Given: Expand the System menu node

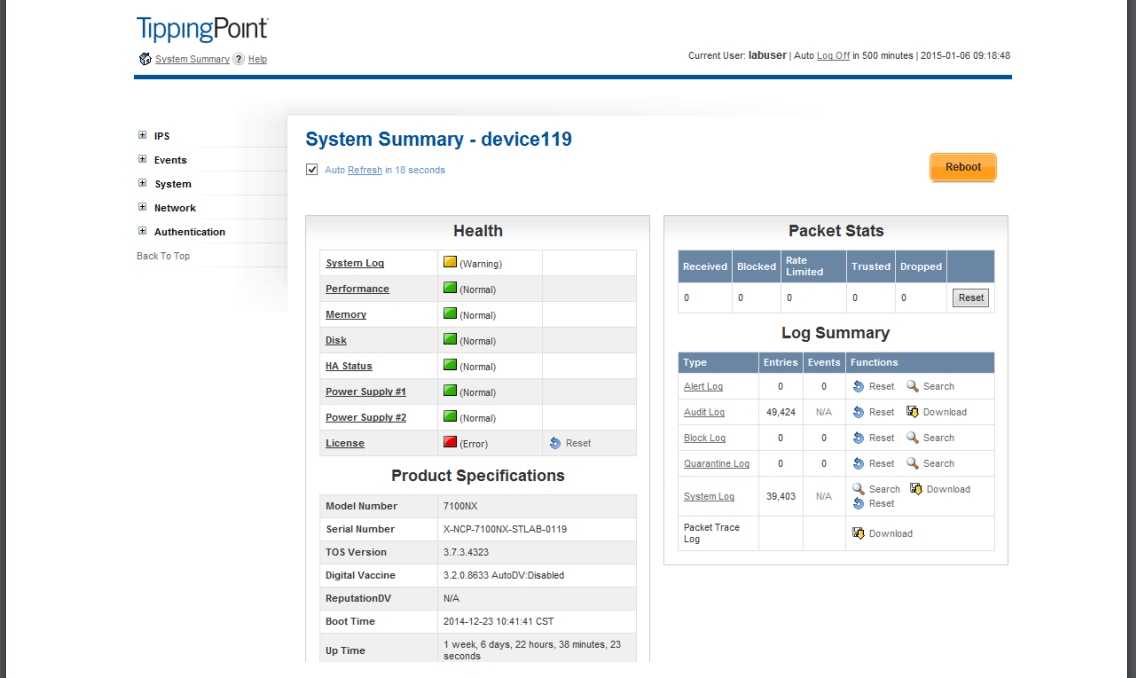Looking at the screenshot, I should [142, 183].
